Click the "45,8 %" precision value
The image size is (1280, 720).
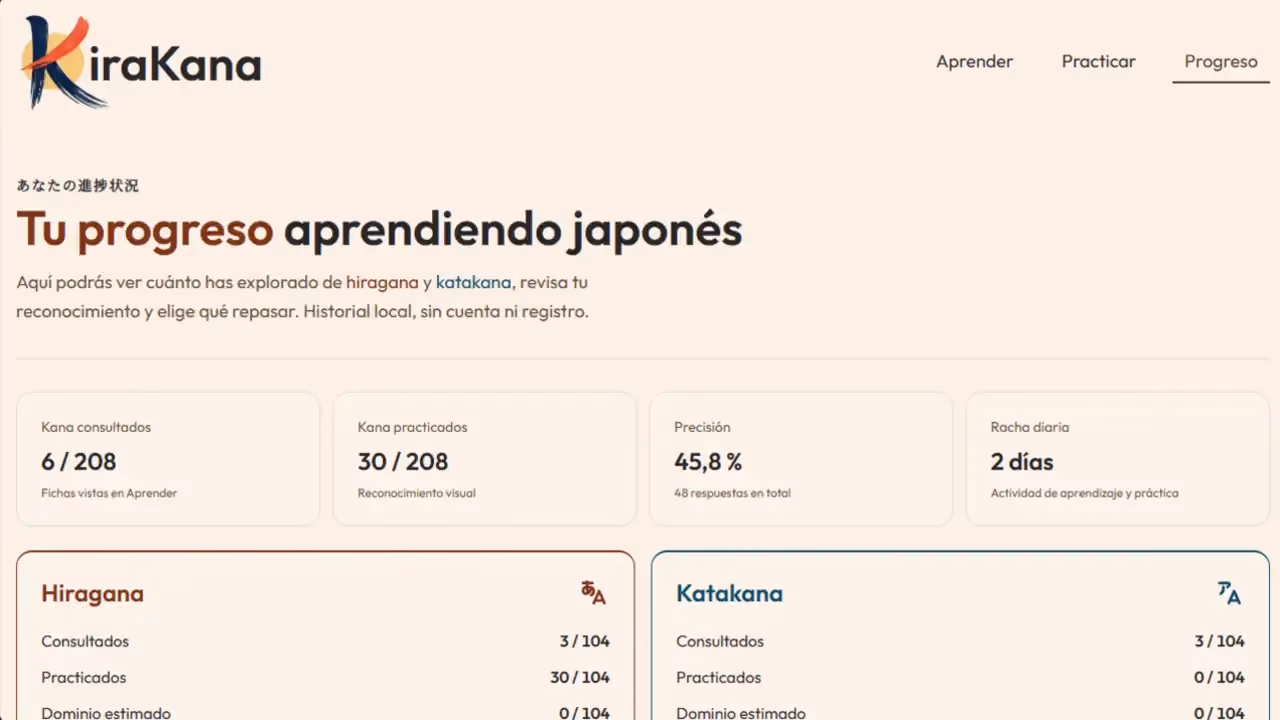[708, 461]
